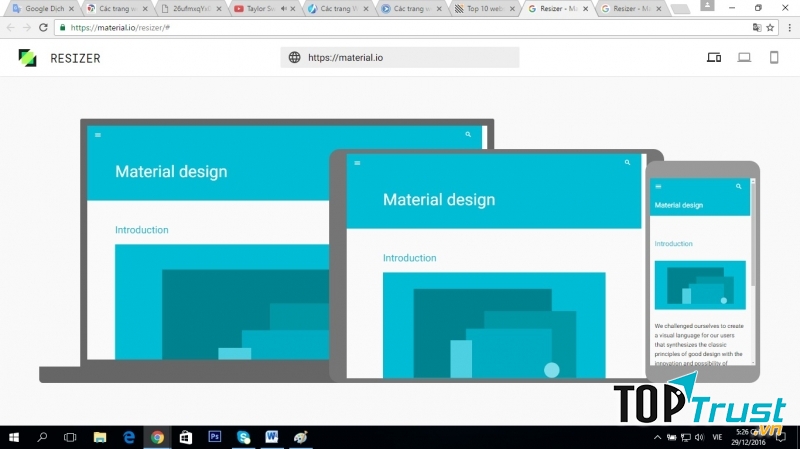Switch to the last Resizer tab
Image resolution: width=800 pixels, height=449 pixels.
(x=631, y=9)
